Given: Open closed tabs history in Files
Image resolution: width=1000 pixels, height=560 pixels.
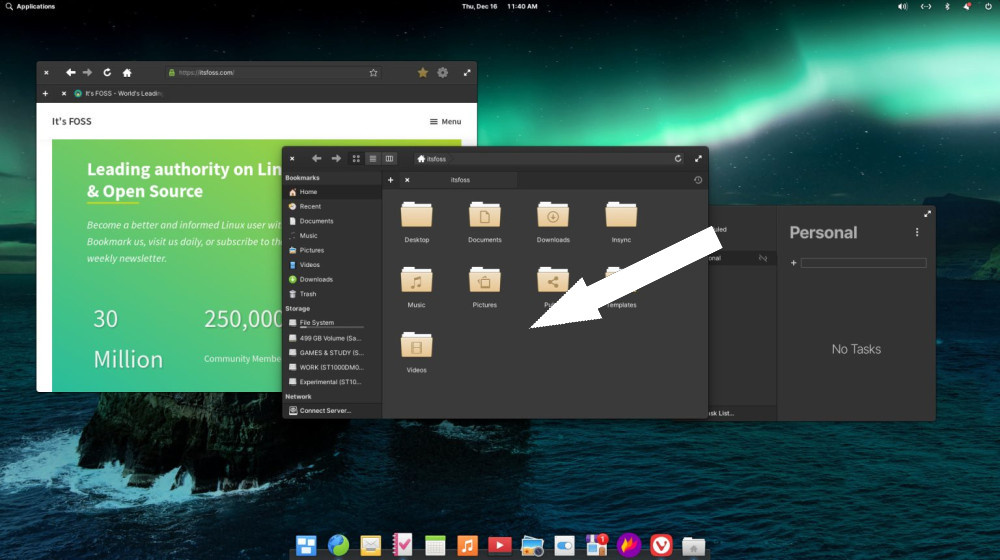Looking at the screenshot, I should pos(698,180).
